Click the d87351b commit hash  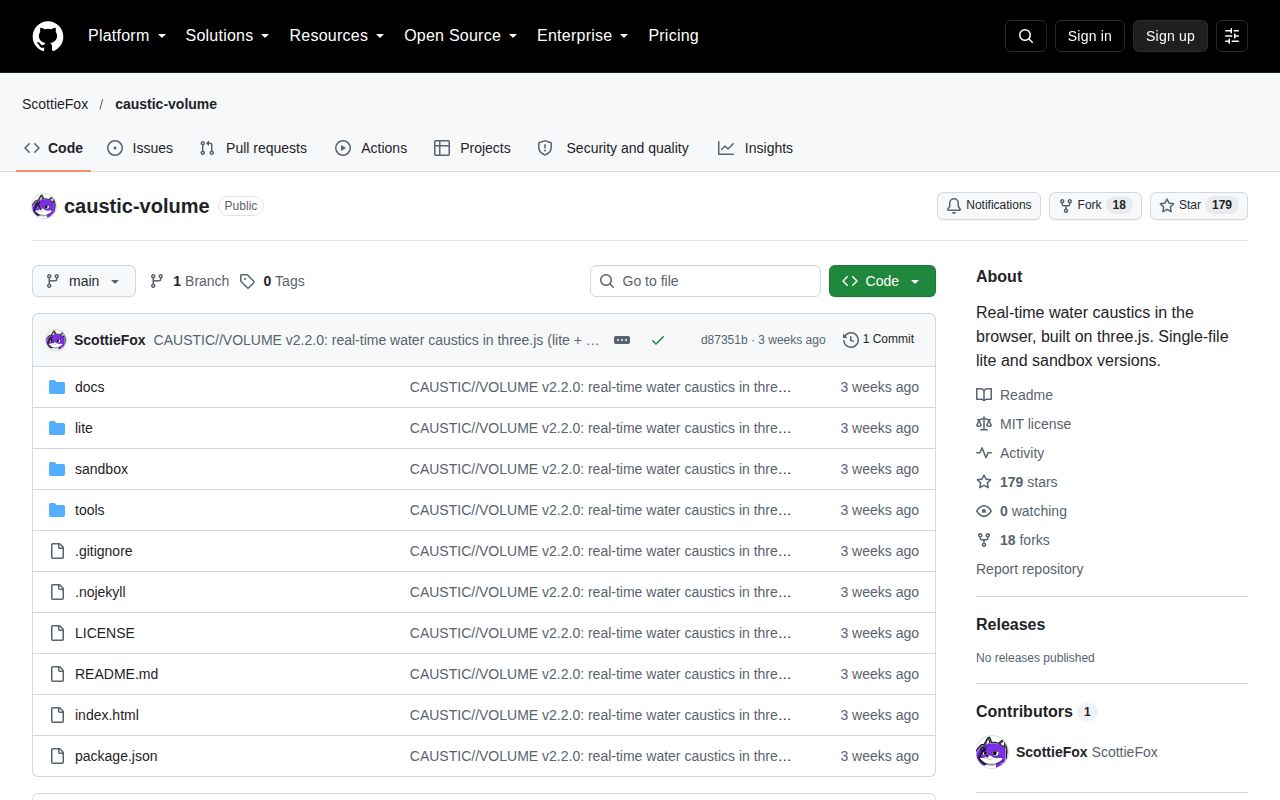tap(724, 340)
